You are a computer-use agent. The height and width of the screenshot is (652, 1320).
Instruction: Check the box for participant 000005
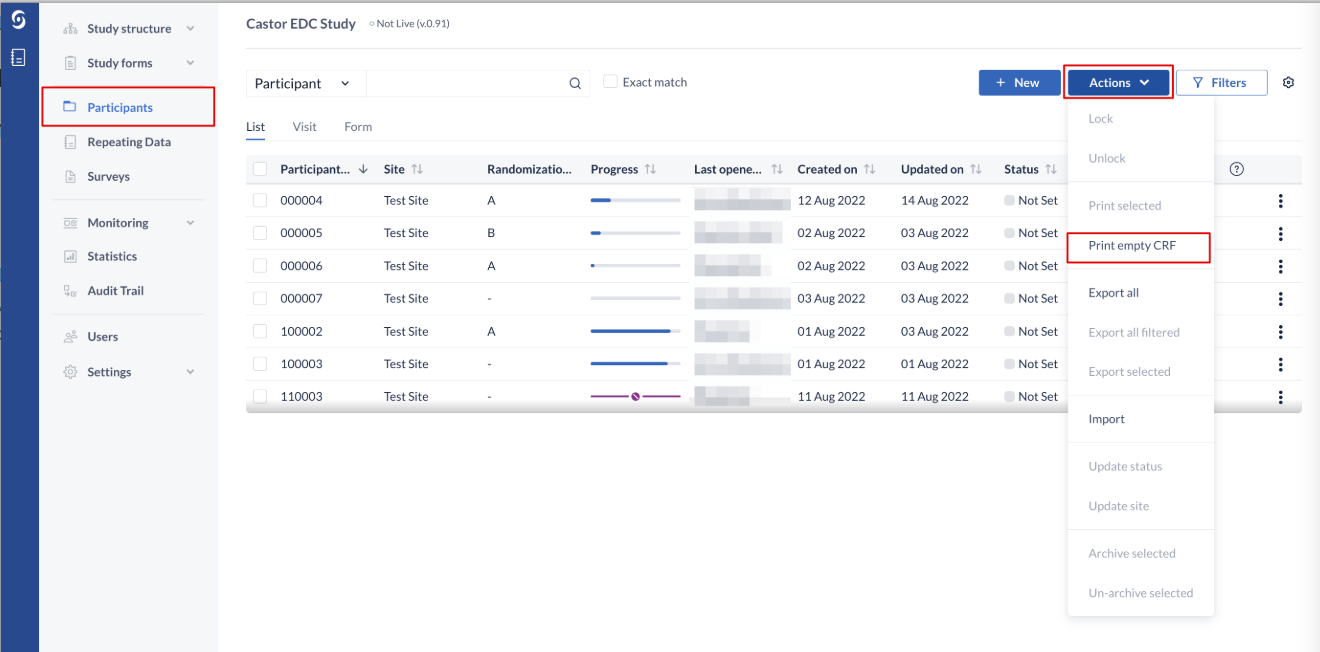coord(260,233)
